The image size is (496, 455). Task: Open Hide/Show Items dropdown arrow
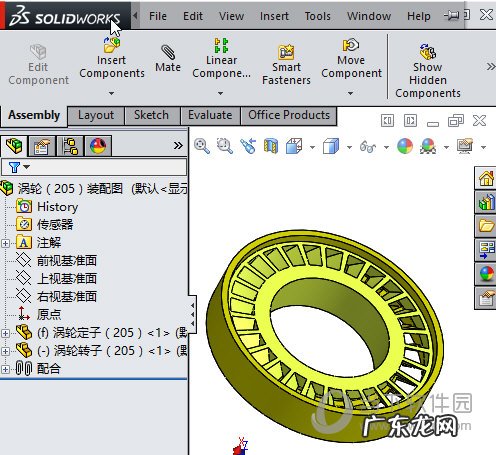(386, 147)
